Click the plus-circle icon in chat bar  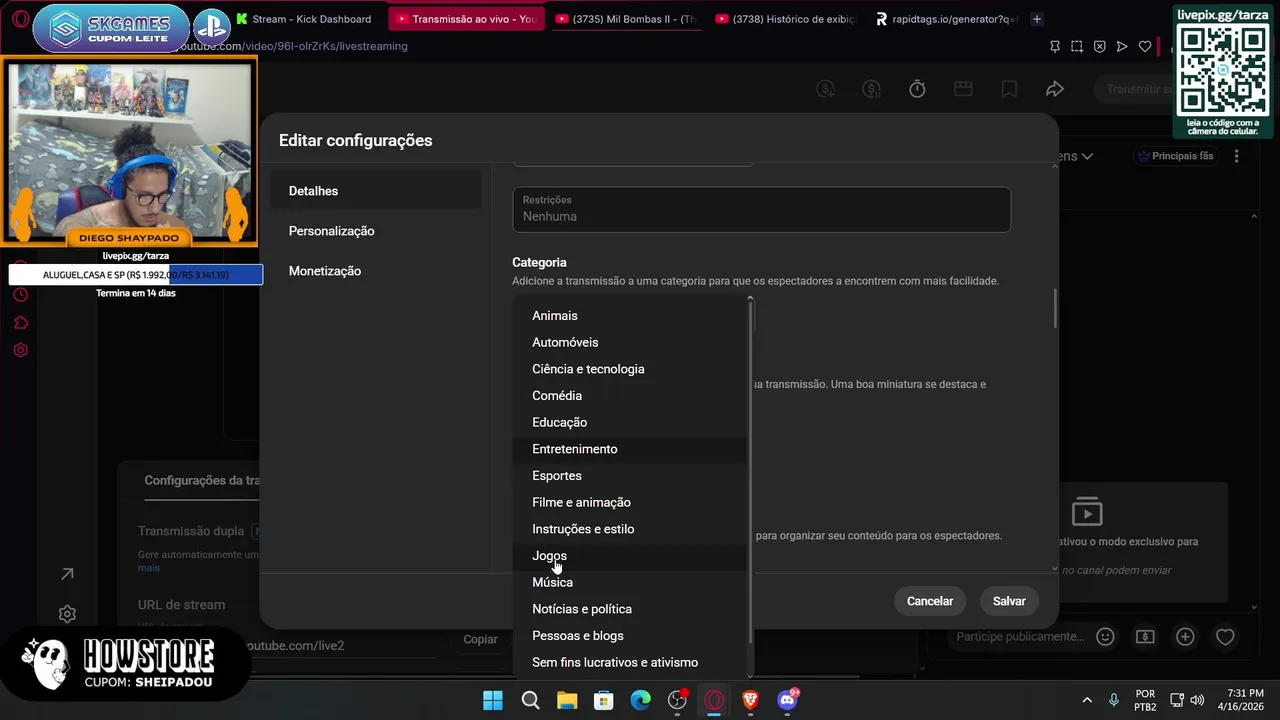pyautogui.click(x=1185, y=636)
